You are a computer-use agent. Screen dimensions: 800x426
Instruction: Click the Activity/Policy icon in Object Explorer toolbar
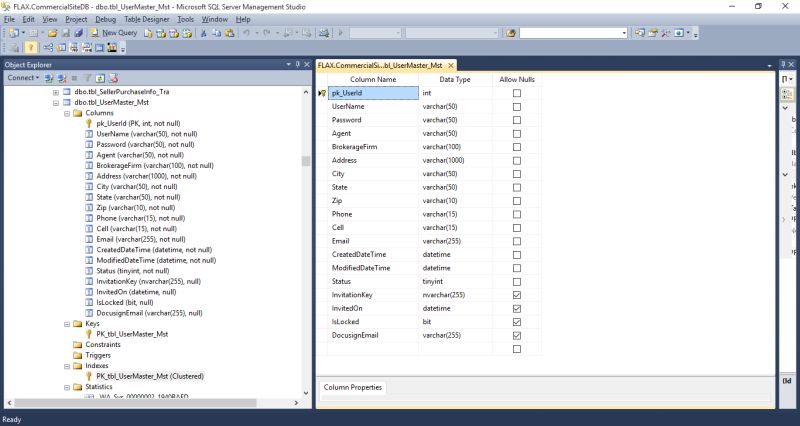coord(113,78)
